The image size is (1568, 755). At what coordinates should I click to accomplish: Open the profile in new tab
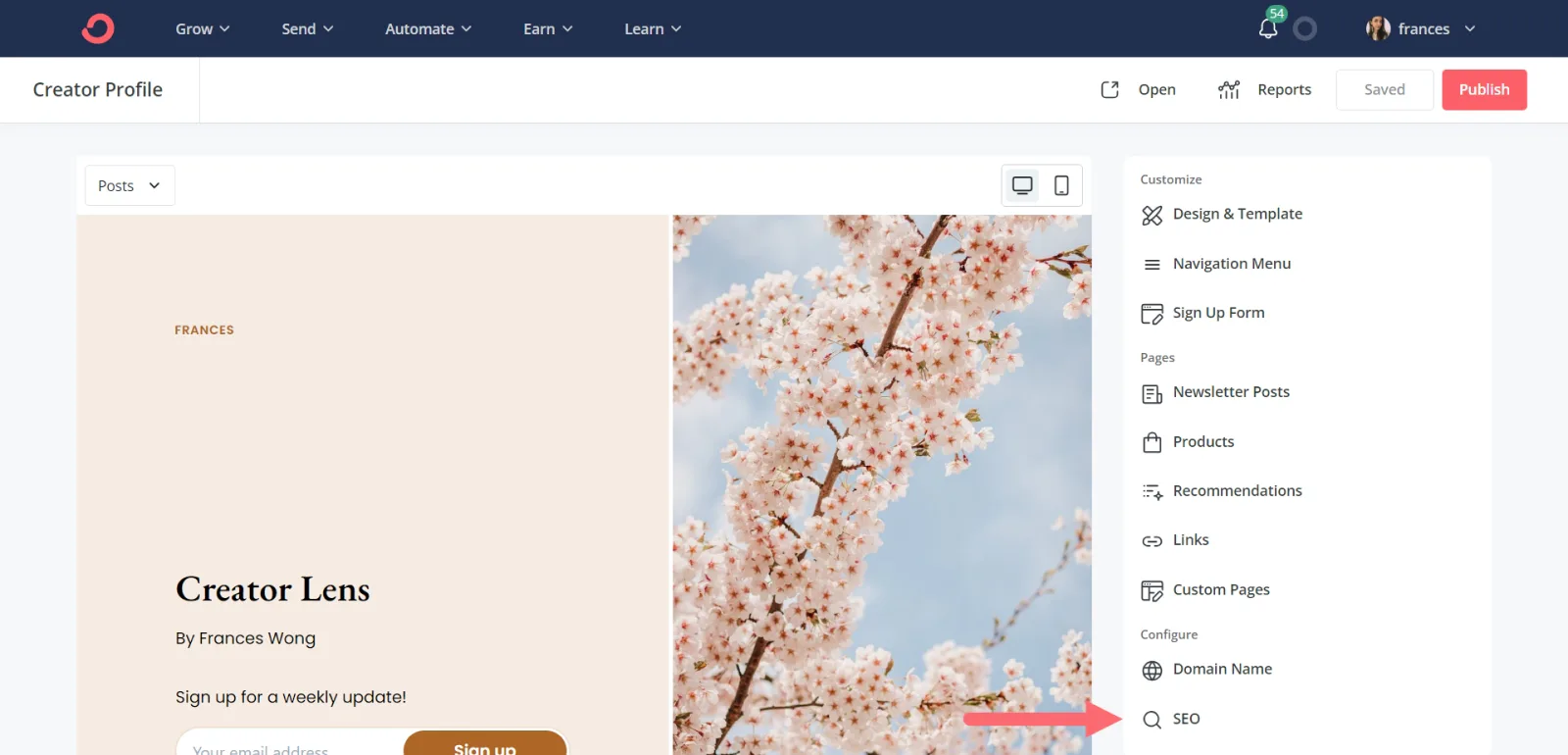coord(1138,90)
